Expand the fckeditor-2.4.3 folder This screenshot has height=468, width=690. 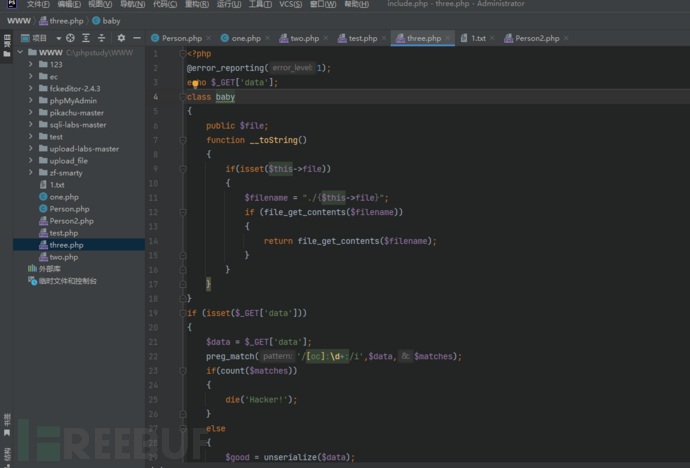(31, 88)
